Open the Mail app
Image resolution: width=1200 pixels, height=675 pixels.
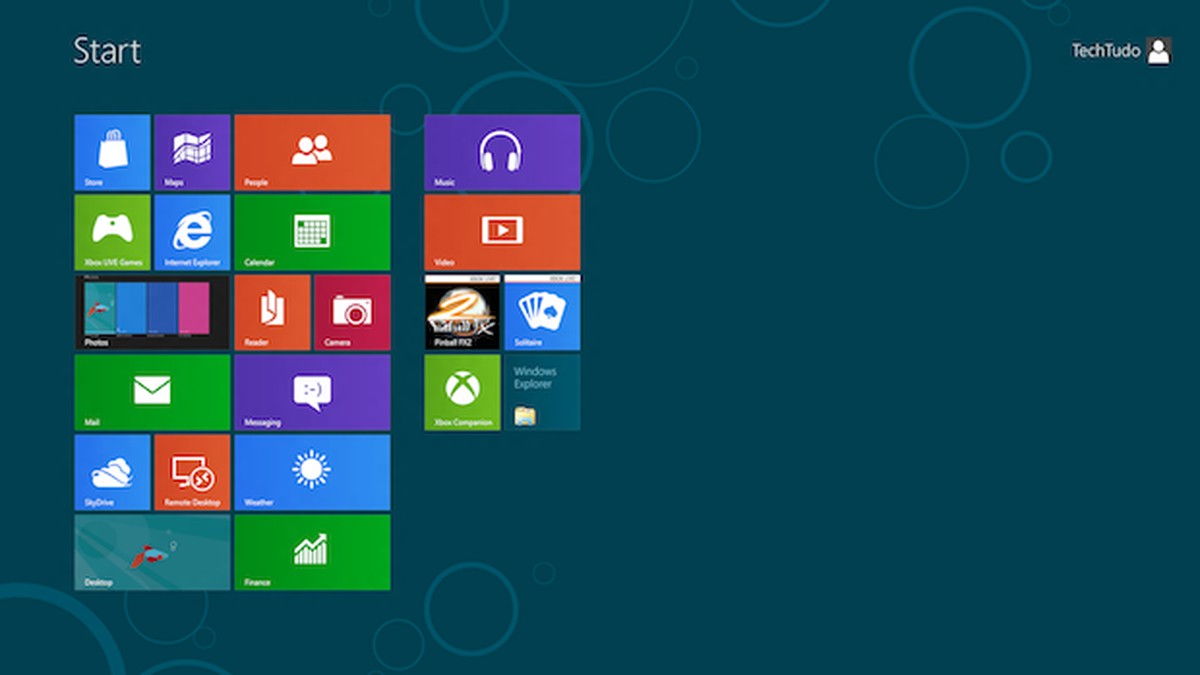(151, 392)
